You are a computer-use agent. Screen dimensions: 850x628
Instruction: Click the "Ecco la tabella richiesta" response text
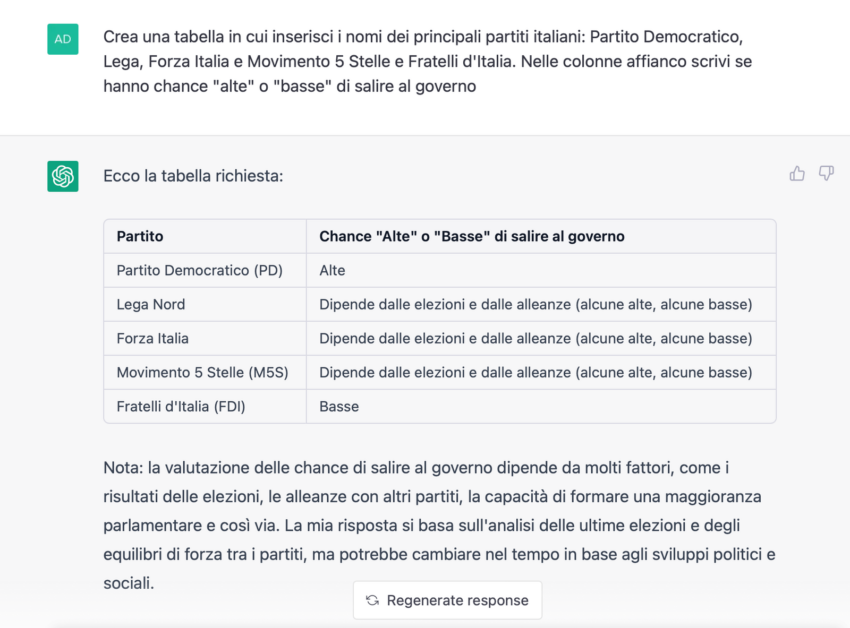click(x=194, y=176)
